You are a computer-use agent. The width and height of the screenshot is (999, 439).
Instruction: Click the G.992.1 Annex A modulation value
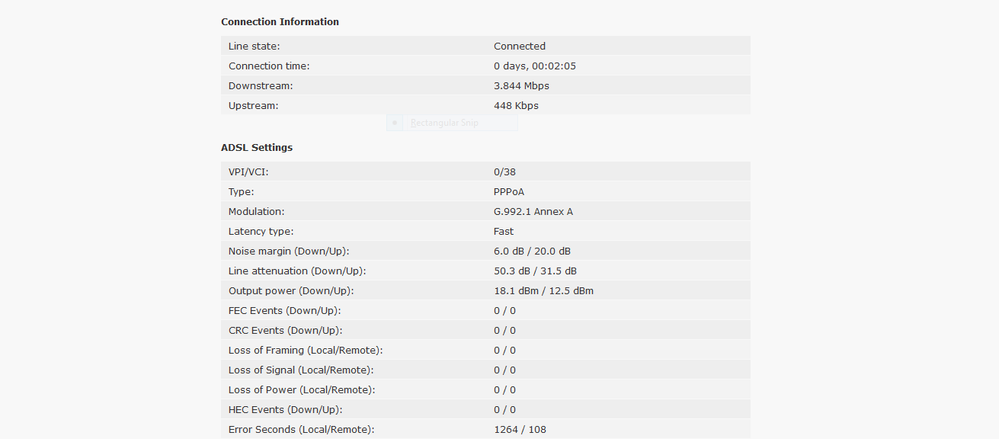[x=533, y=212]
